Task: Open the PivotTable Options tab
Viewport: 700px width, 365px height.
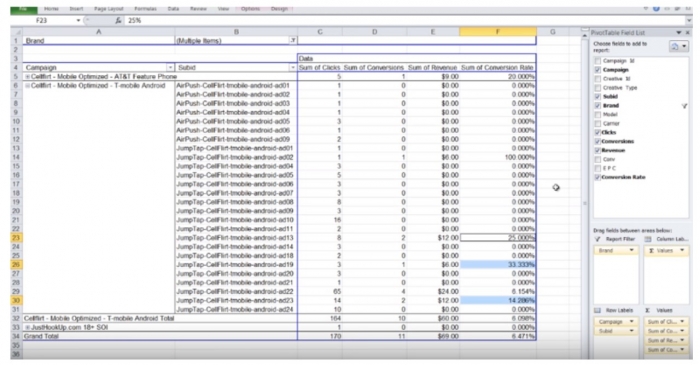Action: pos(250,9)
